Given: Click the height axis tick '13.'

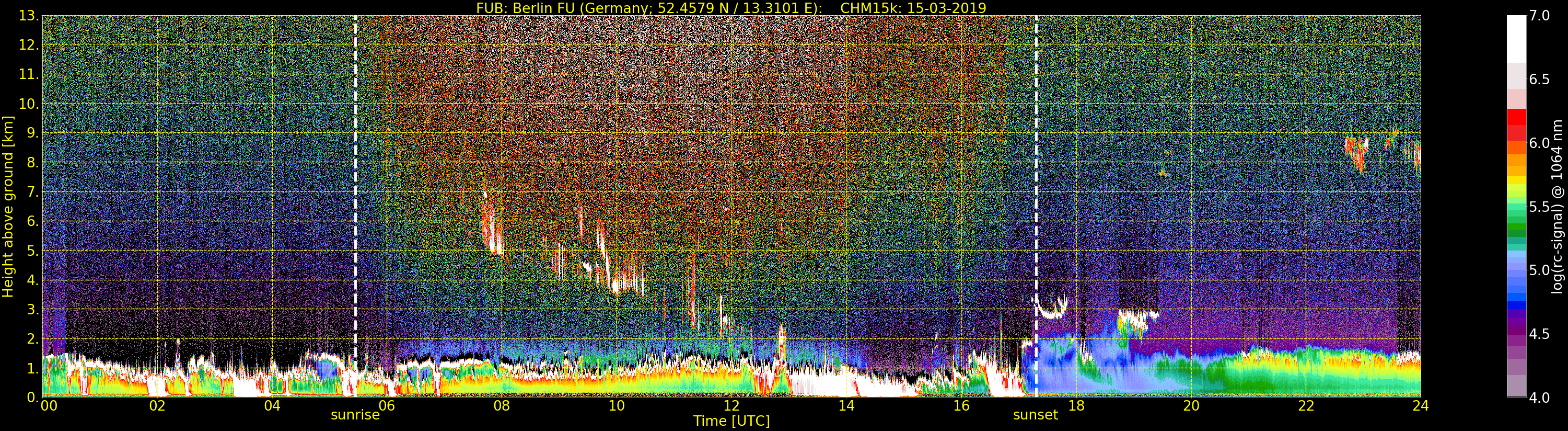Looking at the screenshot, I should 29,16.
